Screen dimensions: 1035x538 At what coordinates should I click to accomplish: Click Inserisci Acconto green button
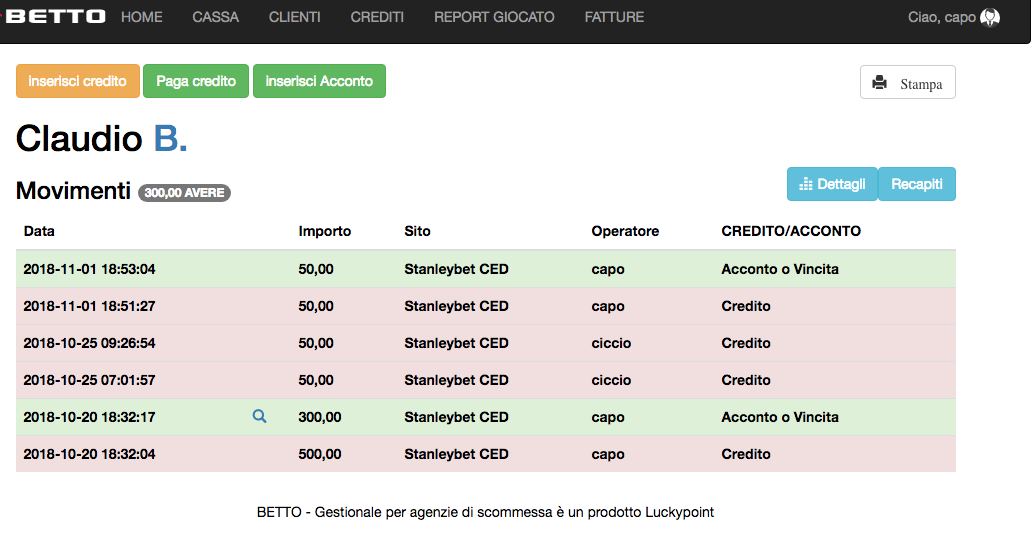(x=319, y=81)
